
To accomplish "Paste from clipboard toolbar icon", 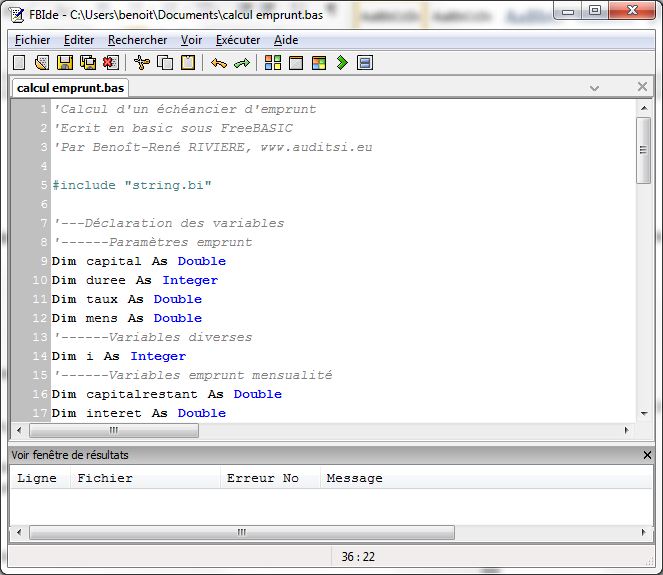I will pos(188,63).
